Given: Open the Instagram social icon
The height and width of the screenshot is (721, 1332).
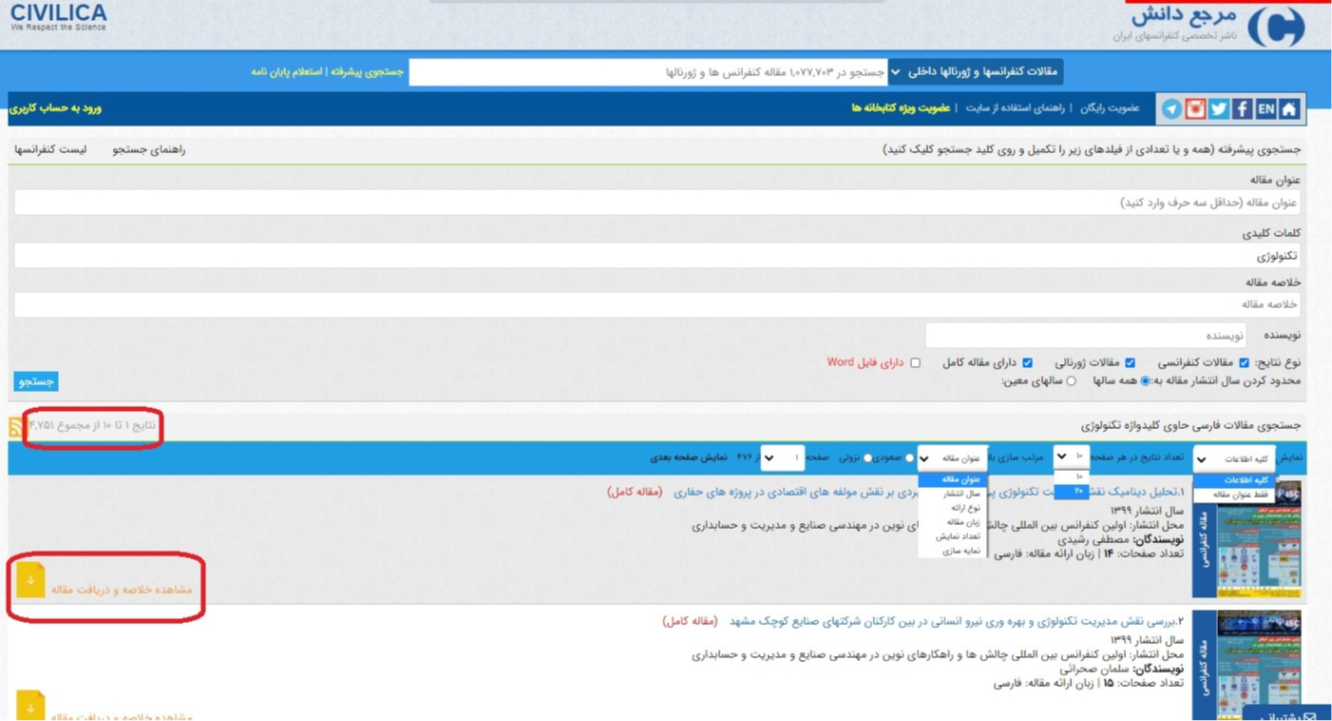Looking at the screenshot, I should tap(1195, 109).
